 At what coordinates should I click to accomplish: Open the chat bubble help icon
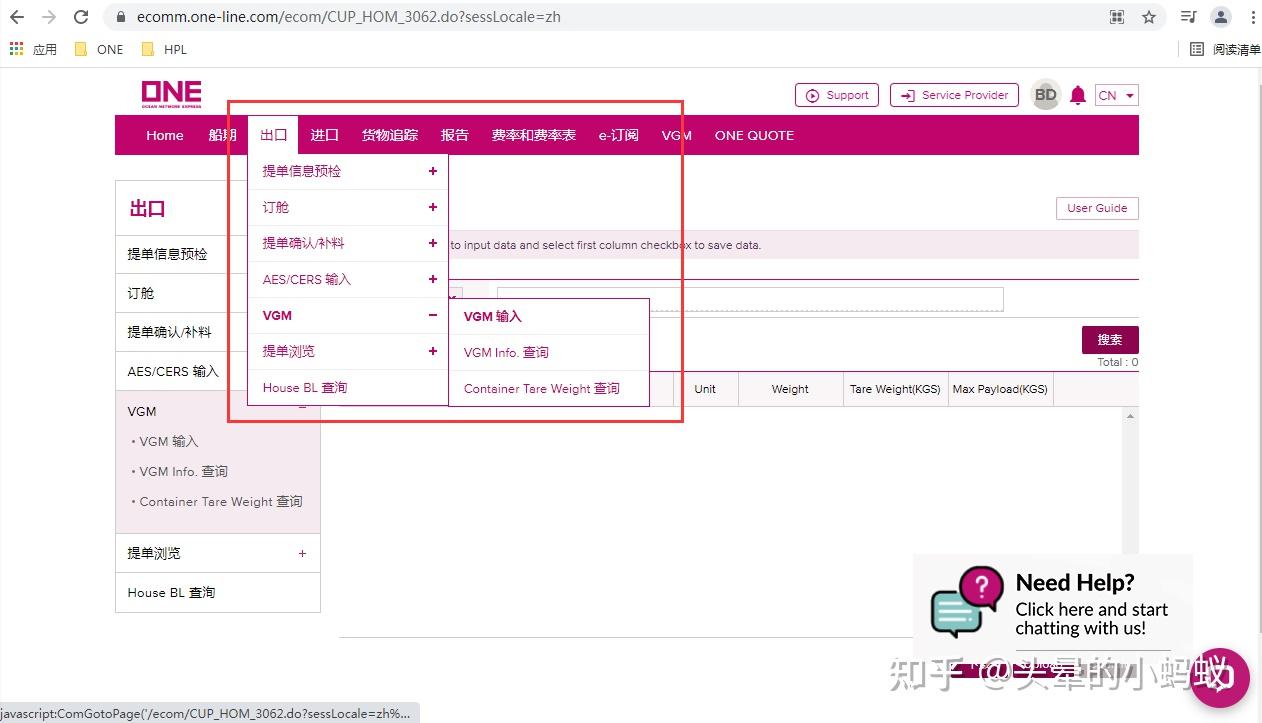click(x=1221, y=678)
